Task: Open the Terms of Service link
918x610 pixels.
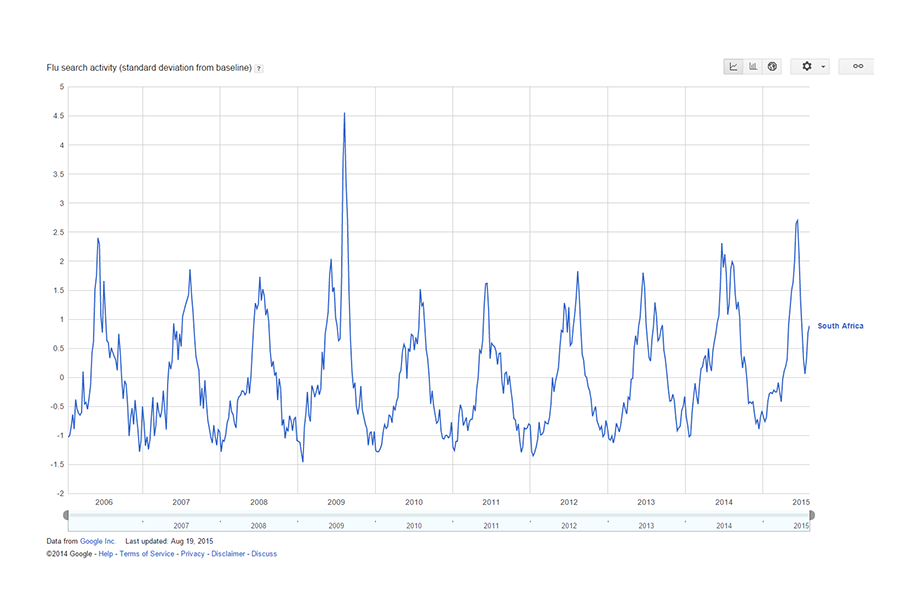Action: (x=146, y=553)
